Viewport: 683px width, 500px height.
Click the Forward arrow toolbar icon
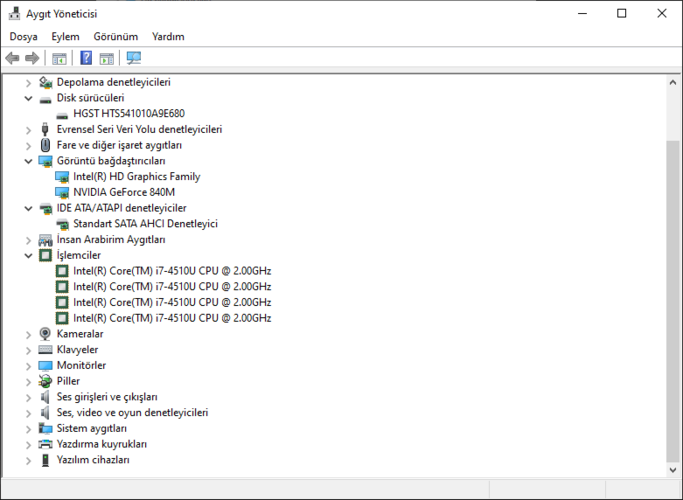click(32, 57)
